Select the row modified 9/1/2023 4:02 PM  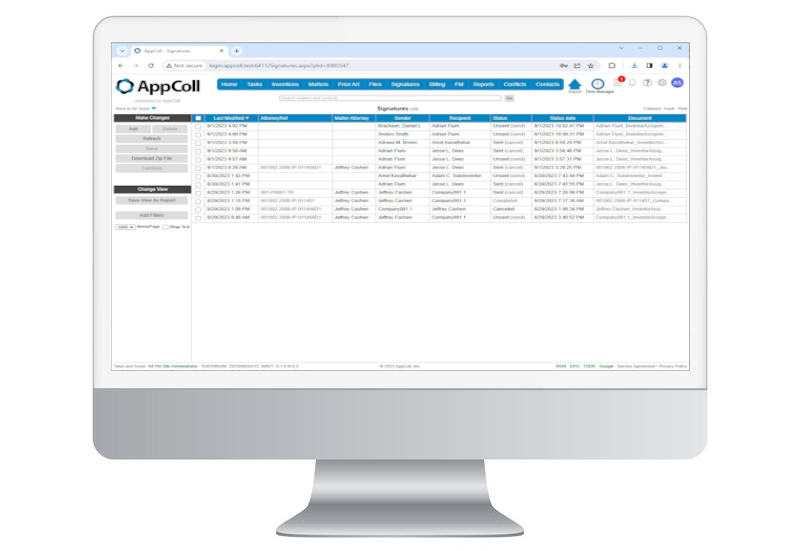click(198, 127)
